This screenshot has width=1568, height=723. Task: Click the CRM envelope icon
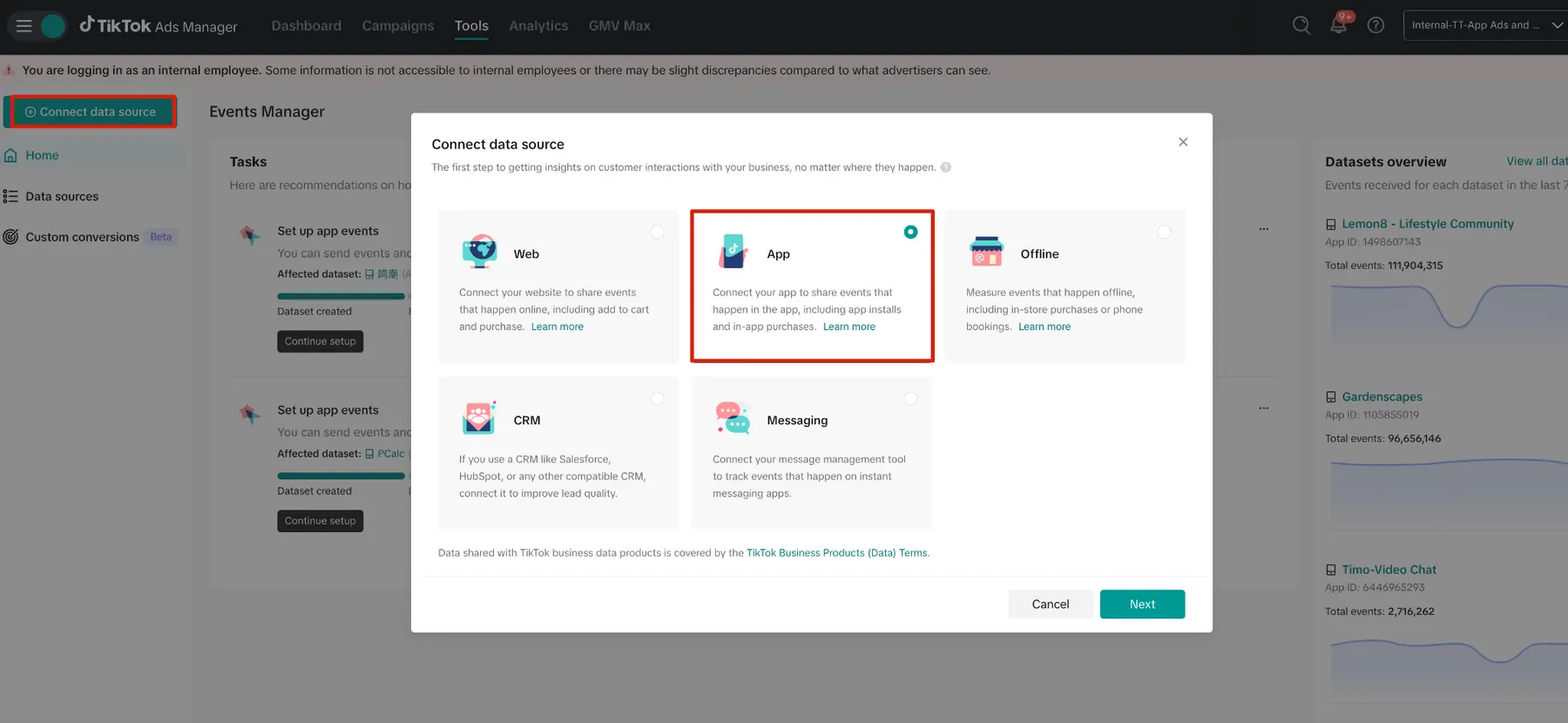[479, 418]
